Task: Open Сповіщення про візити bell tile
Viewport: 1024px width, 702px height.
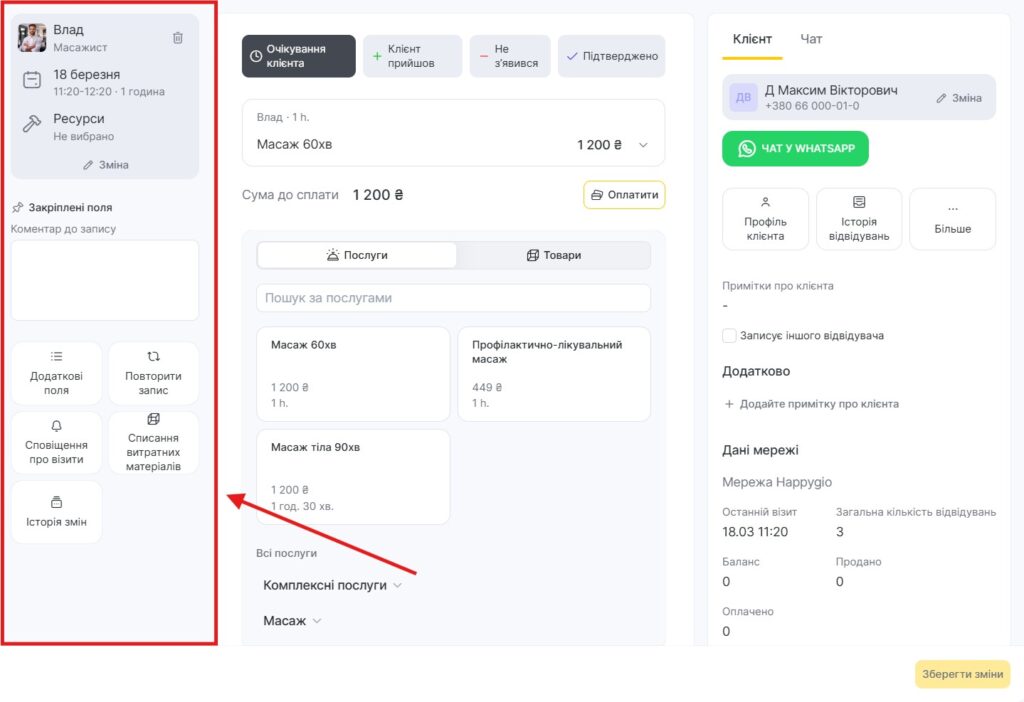Action: pos(56,442)
